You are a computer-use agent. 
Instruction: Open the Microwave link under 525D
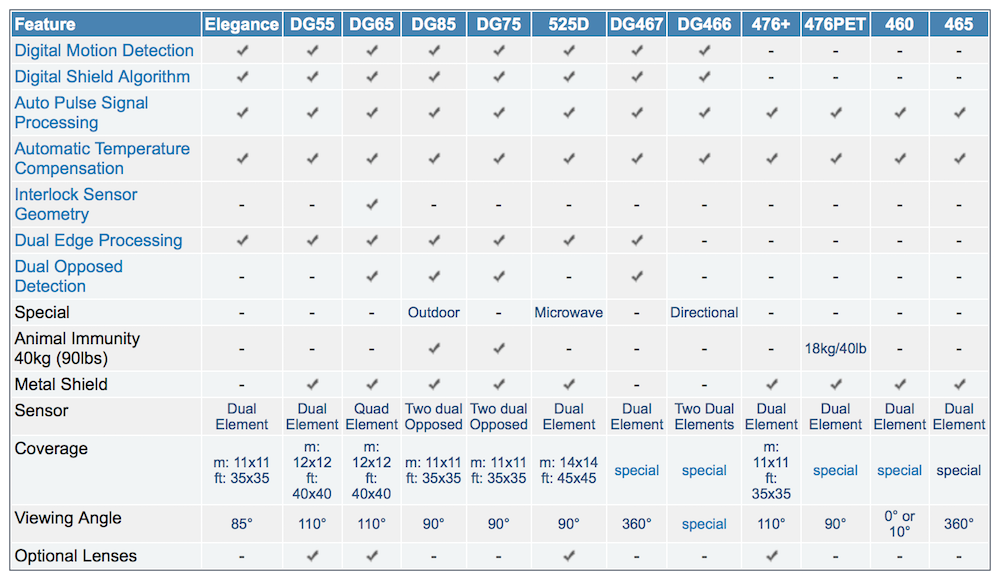568,312
